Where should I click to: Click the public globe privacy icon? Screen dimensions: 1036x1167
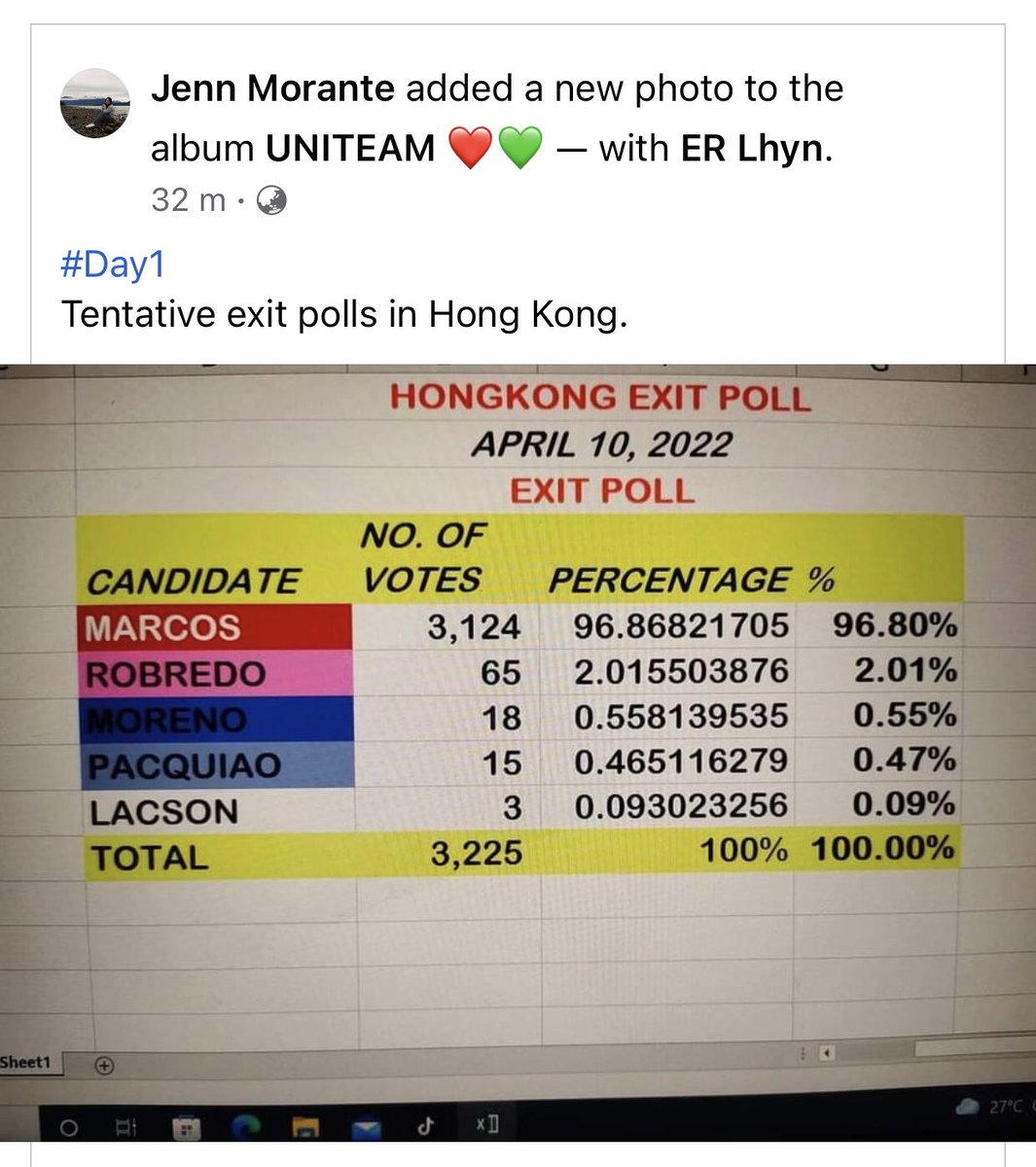271,200
